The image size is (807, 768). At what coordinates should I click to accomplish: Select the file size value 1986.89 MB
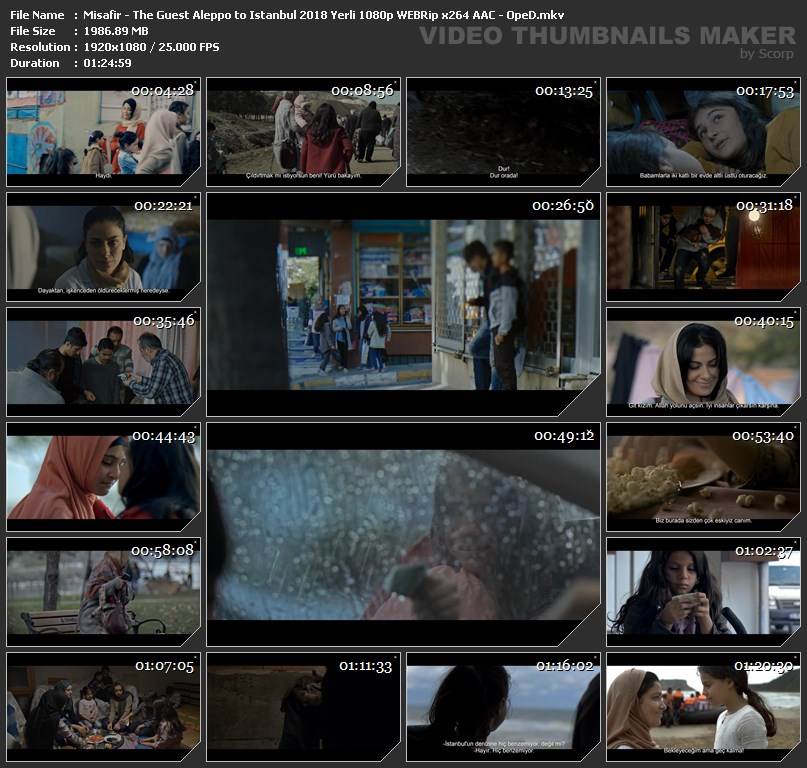116,31
